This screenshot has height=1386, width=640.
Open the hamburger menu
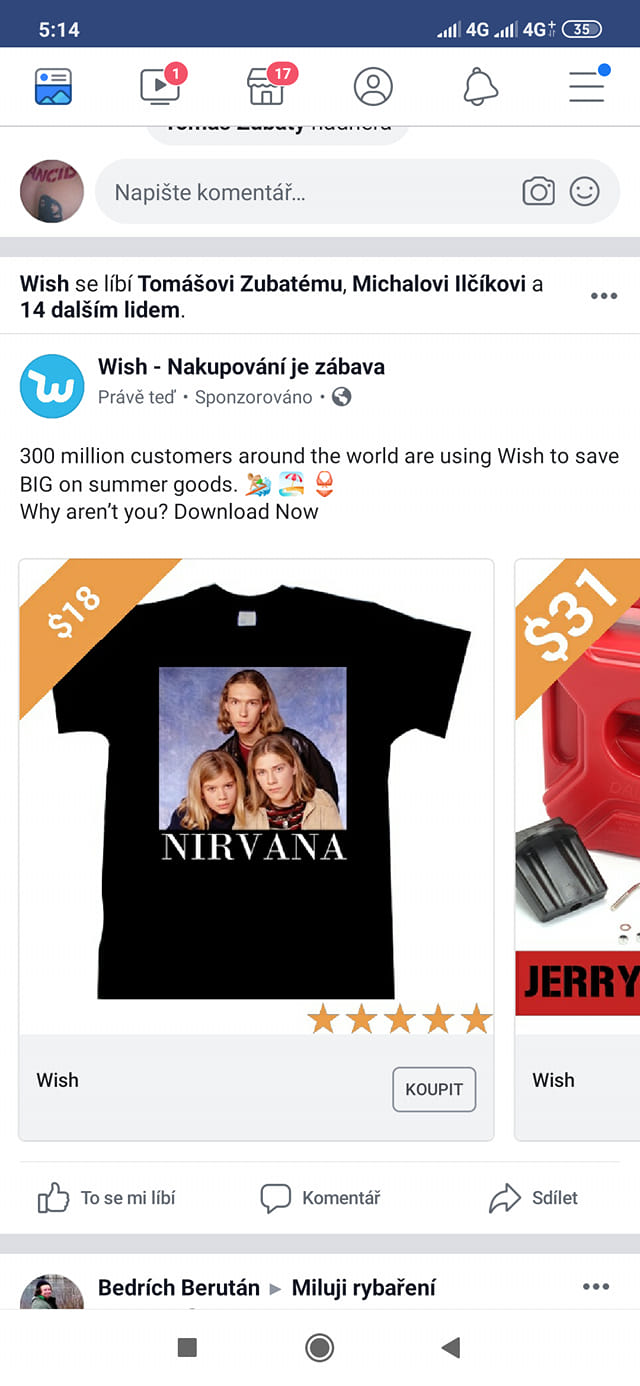pos(588,85)
